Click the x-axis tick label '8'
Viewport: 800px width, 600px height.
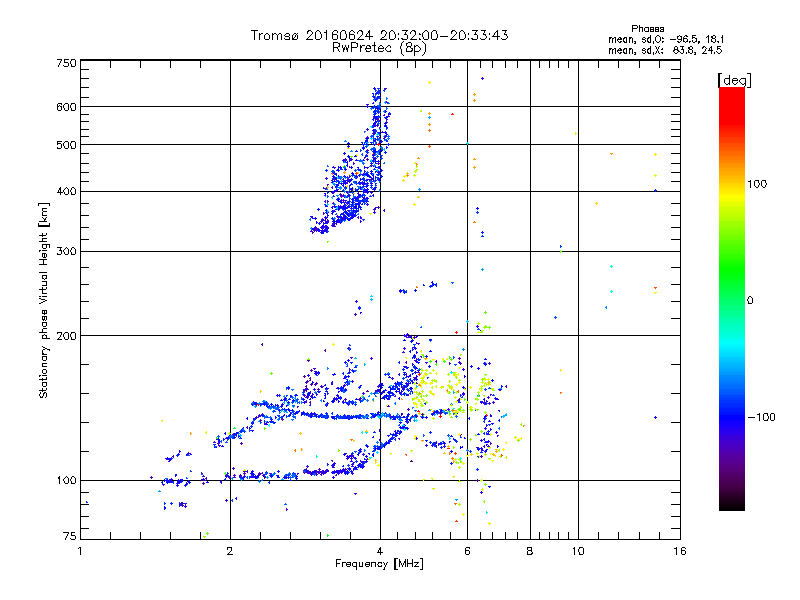click(x=530, y=551)
